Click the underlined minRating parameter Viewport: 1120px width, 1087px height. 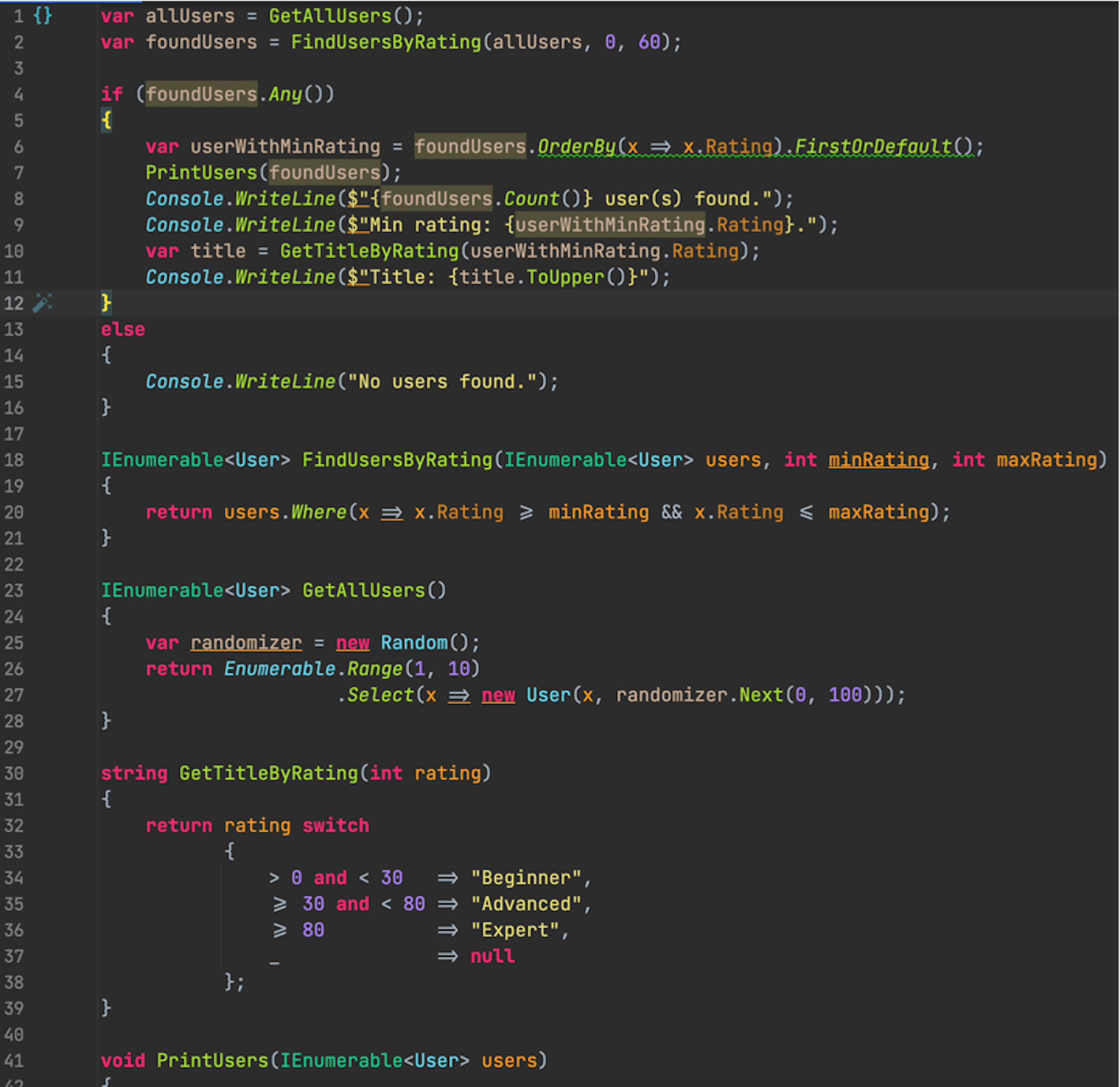[x=878, y=460]
